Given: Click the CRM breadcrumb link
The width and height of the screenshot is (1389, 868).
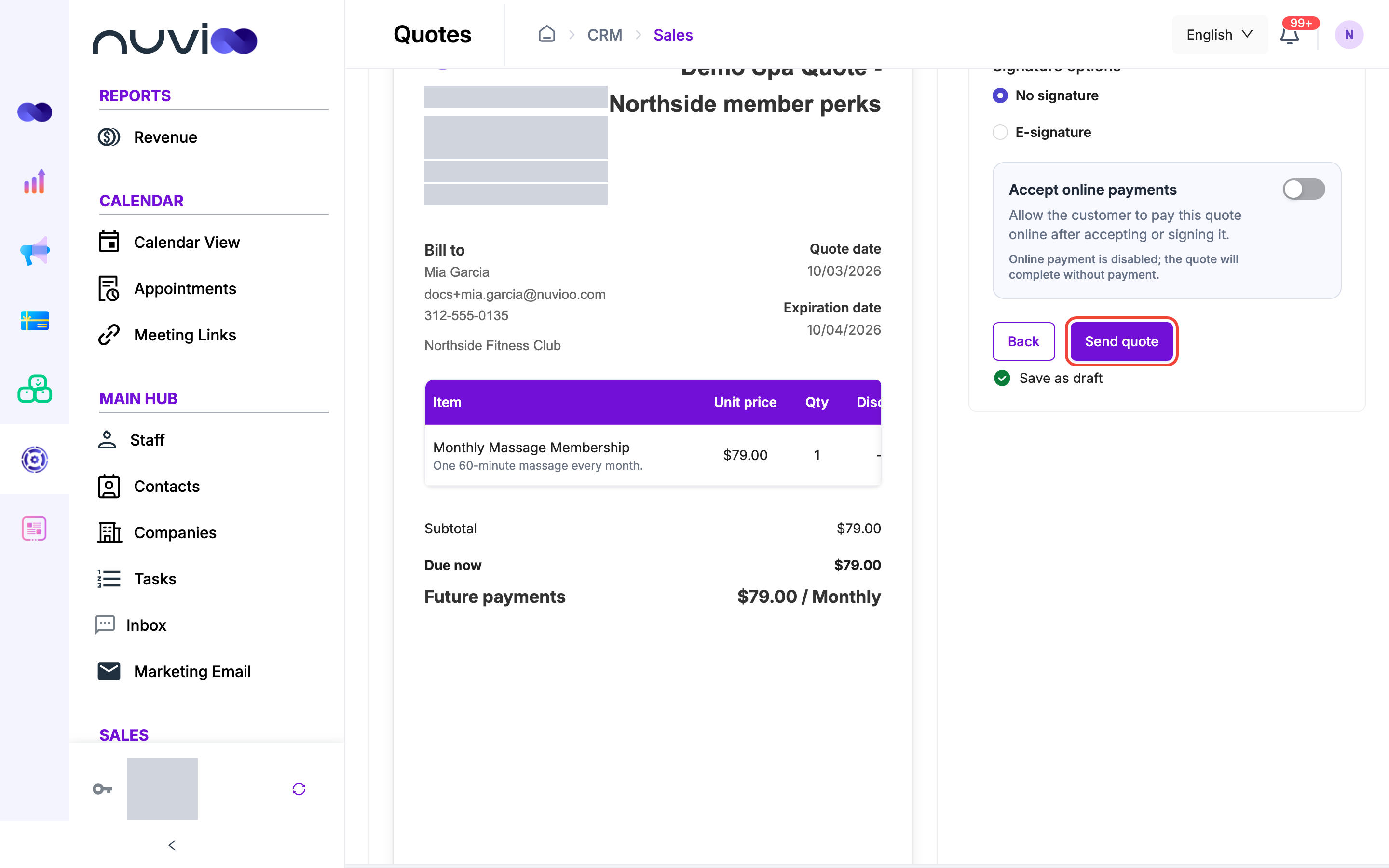Looking at the screenshot, I should [x=604, y=35].
